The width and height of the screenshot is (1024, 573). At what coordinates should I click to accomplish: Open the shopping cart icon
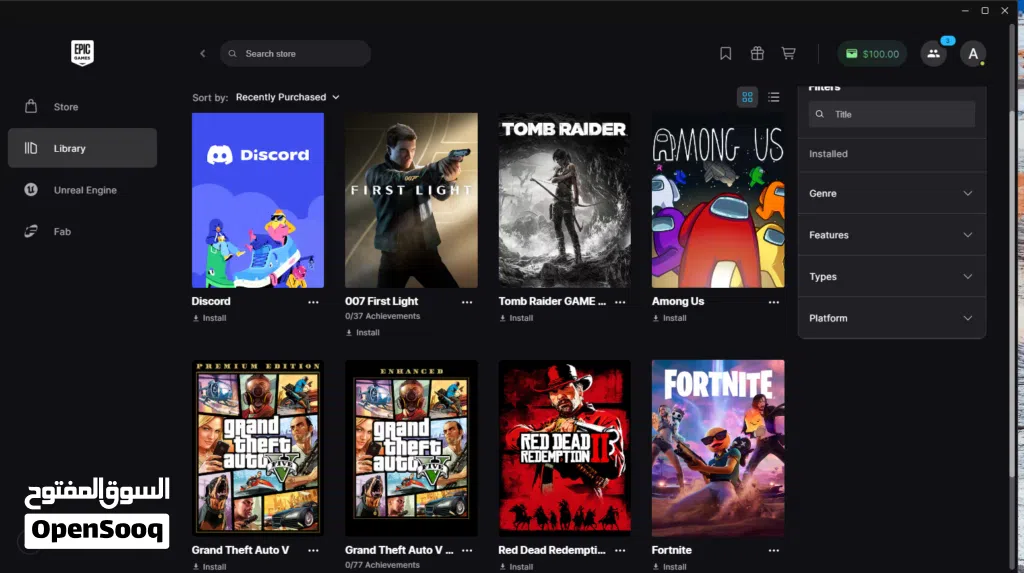[x=788, y=54]
